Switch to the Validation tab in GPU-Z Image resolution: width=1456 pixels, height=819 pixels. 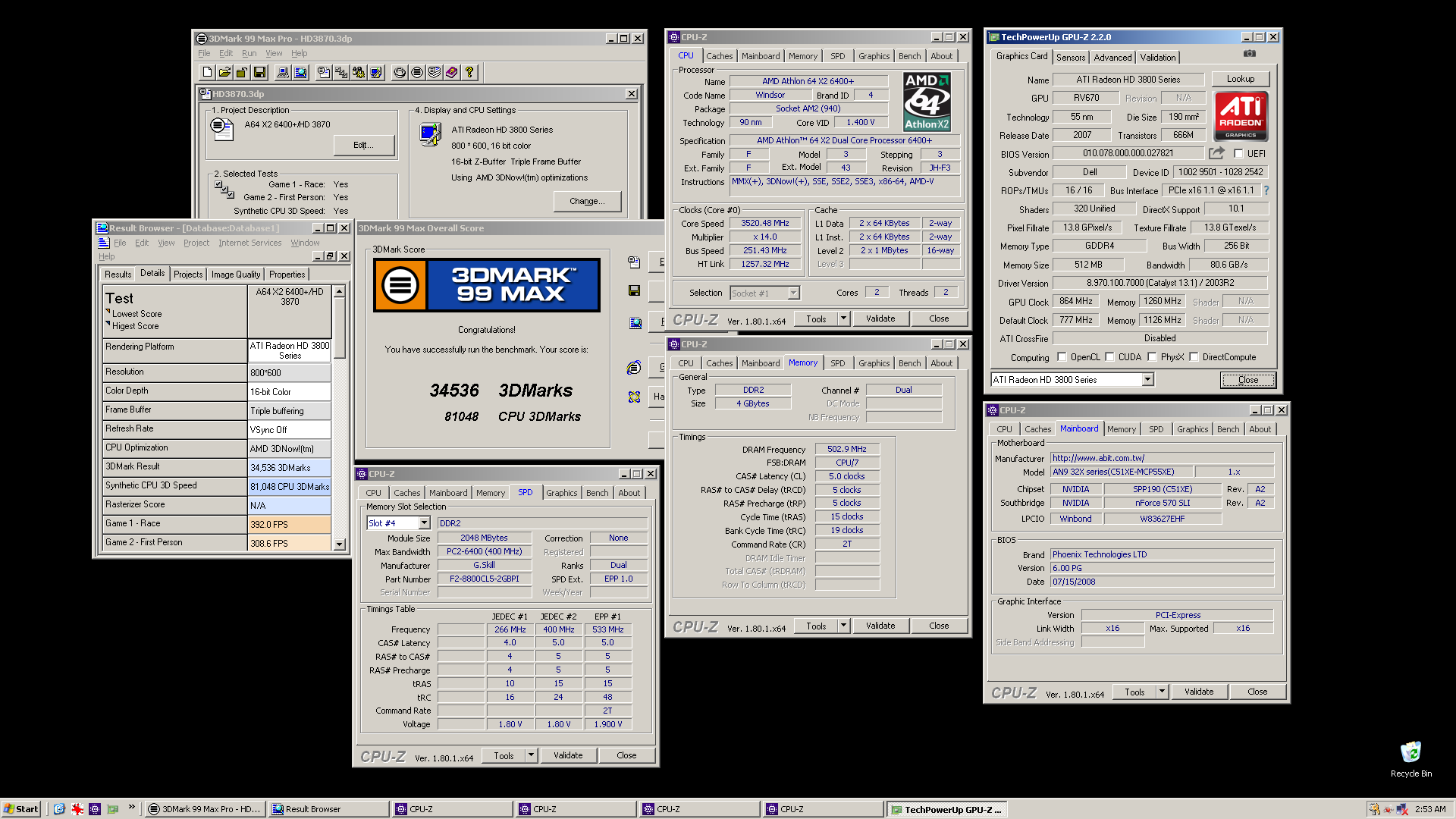(x=1157, y=58)
